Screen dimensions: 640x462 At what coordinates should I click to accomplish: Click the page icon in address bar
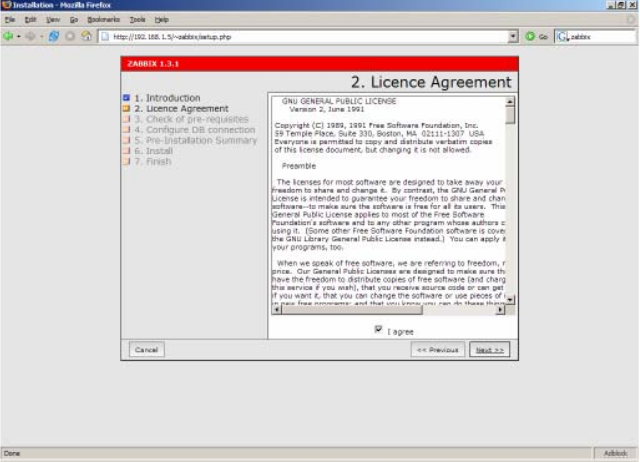[x=105, y=37]
